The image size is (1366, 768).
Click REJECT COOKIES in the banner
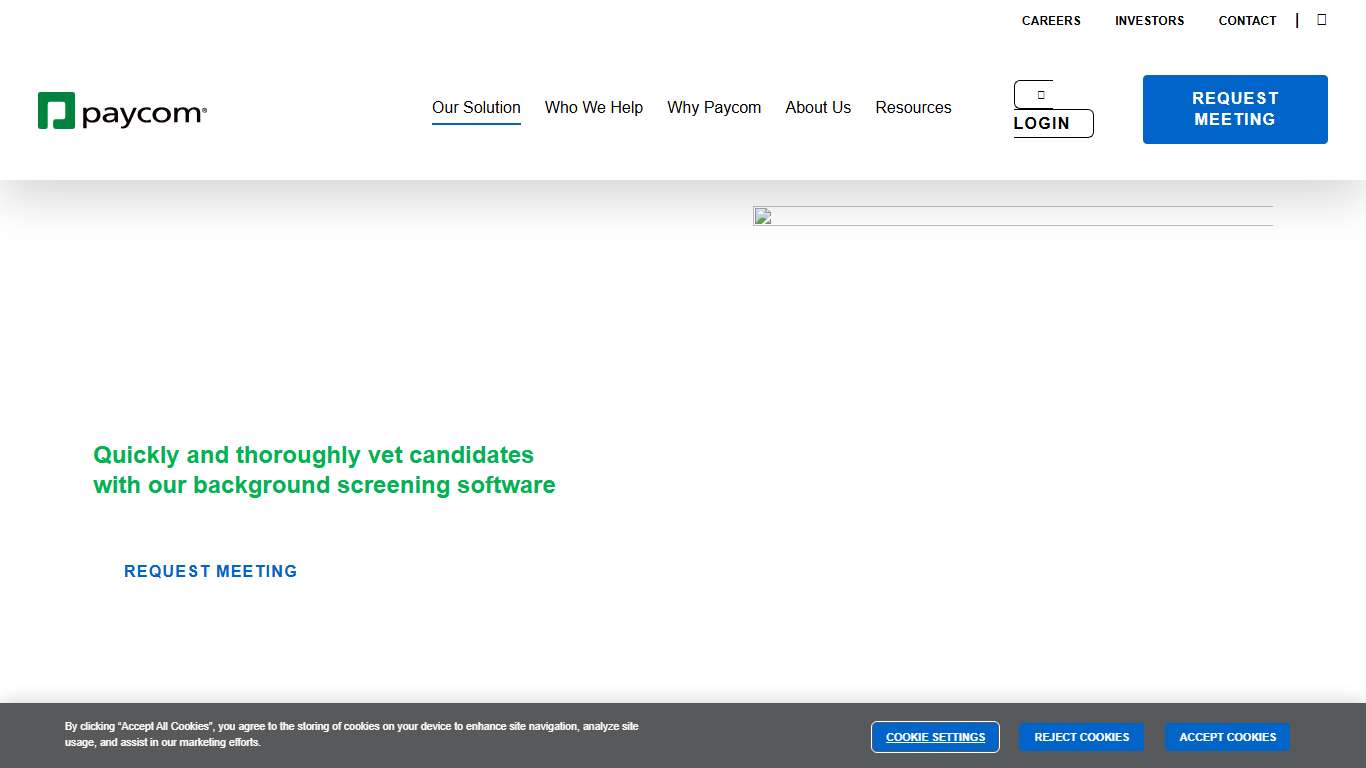(1081, 737)
